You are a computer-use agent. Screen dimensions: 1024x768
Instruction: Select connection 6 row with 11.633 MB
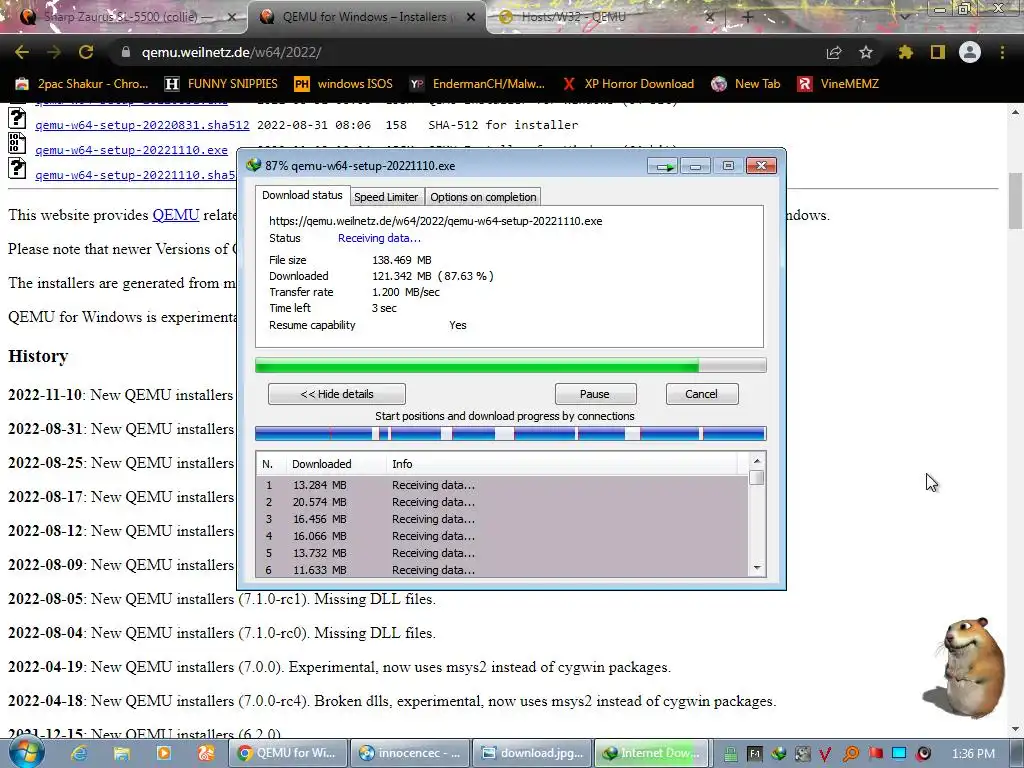point(502,569)
